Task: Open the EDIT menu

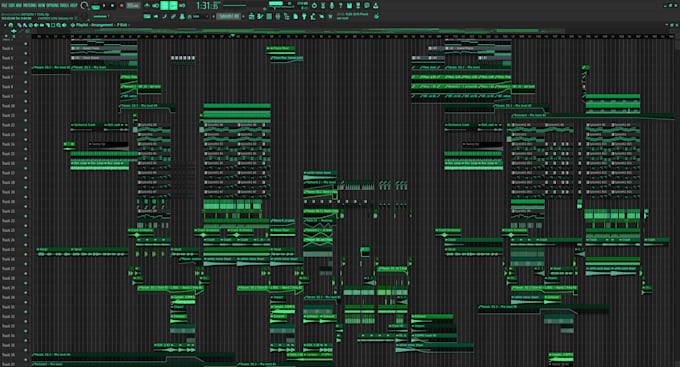Action: pos(11,5)
